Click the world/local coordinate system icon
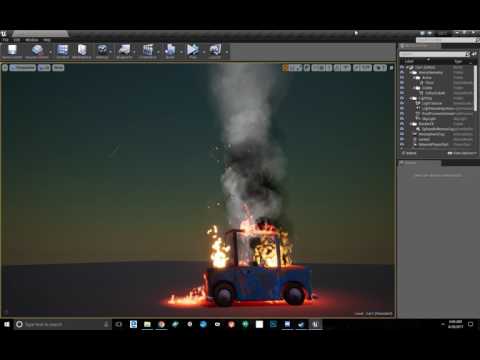Image resolution: width=480 pixels, height=360 pixels. click(307, 68)
